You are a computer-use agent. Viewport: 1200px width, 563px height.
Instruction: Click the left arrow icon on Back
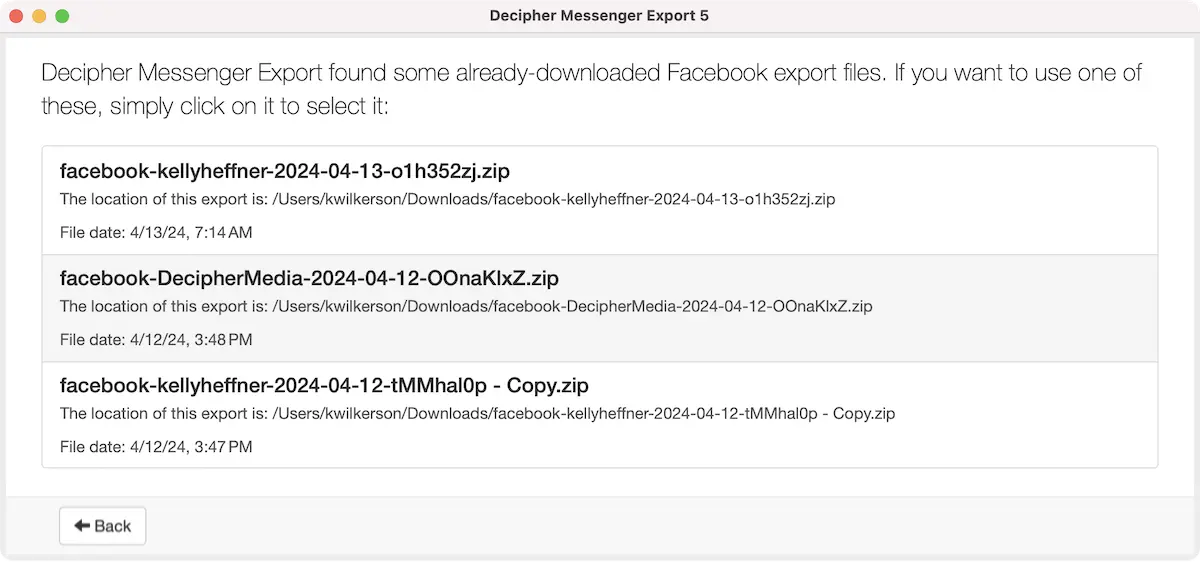pyautogui.click(x=82, y=526)
